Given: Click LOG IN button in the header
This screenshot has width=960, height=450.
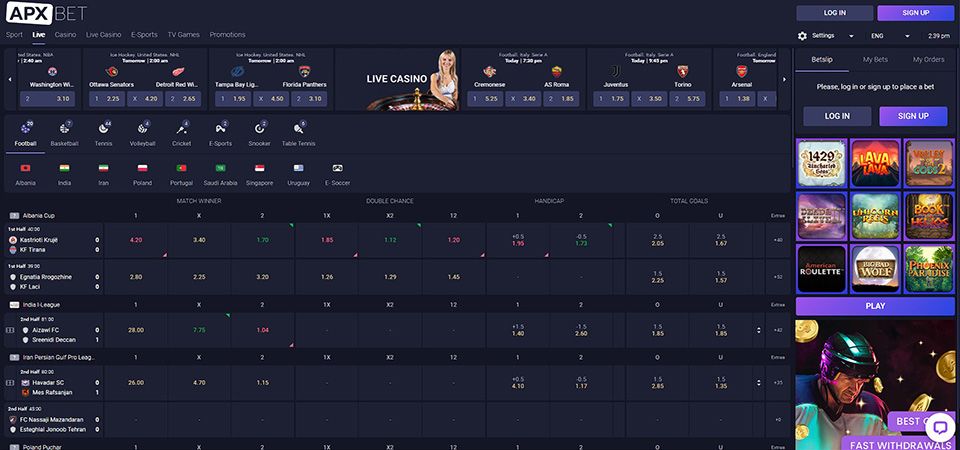Looking at the screenshot, I should (x=834, y=13).
